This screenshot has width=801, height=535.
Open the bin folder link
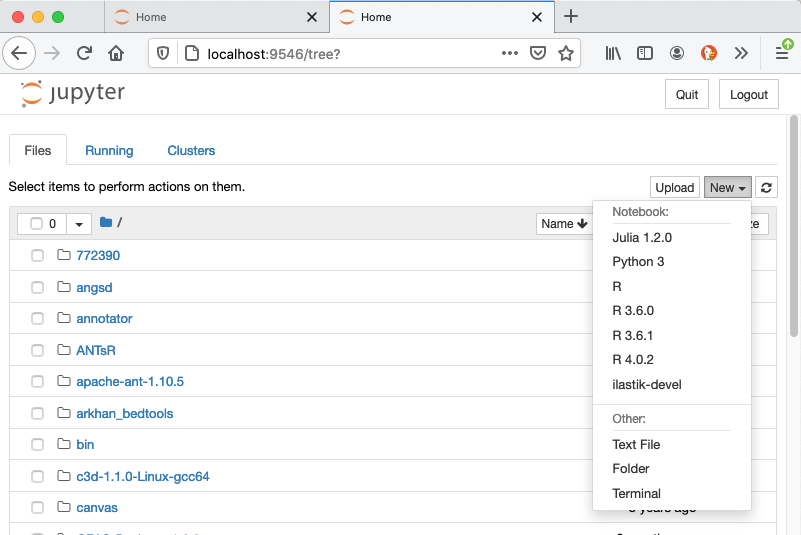[x=85, y=445]
